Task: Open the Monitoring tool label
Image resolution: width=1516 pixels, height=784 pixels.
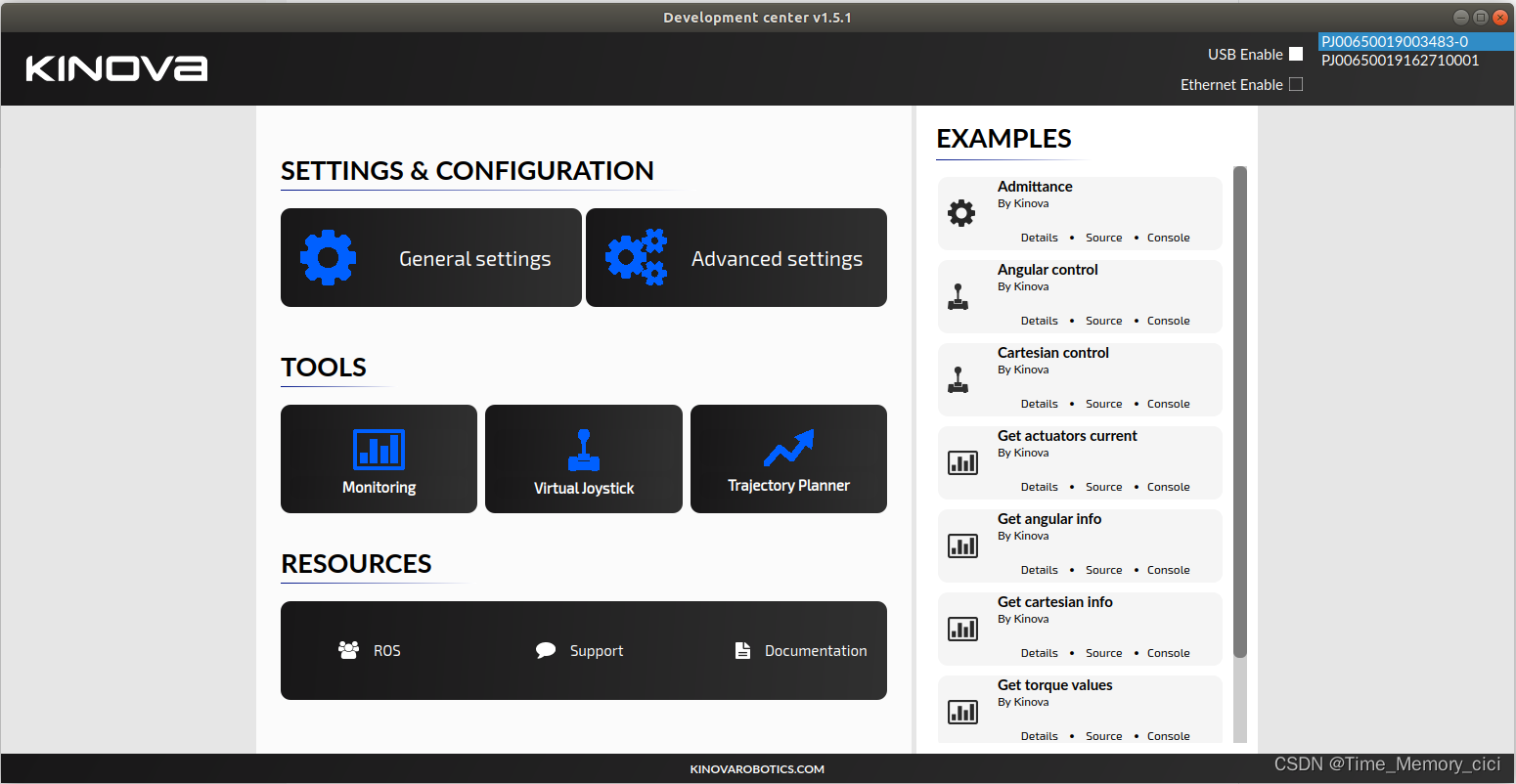Action: pyautogui.click(x=379, y=487)
